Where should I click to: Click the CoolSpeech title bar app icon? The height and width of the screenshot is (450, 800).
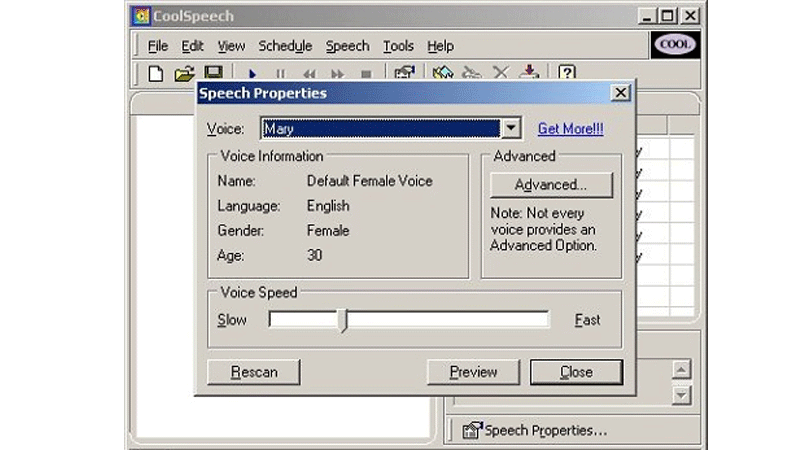click(141, 16)
